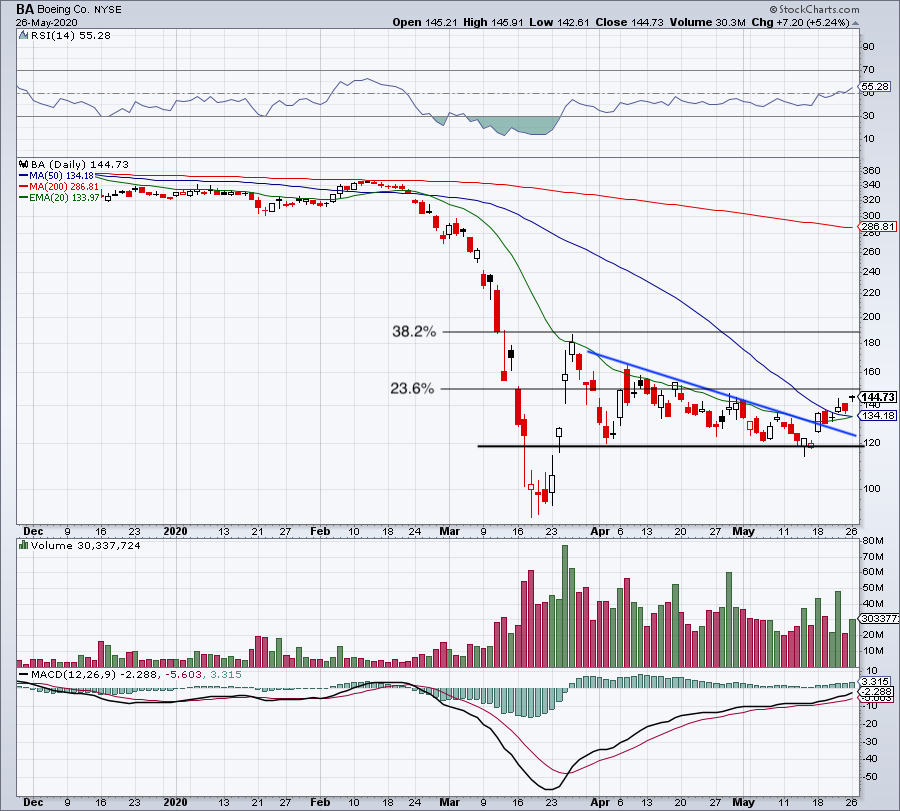Screen dimensions: 900x811
Task: Click the 23.6% Fibonacci retracement label
Action: 412,389
